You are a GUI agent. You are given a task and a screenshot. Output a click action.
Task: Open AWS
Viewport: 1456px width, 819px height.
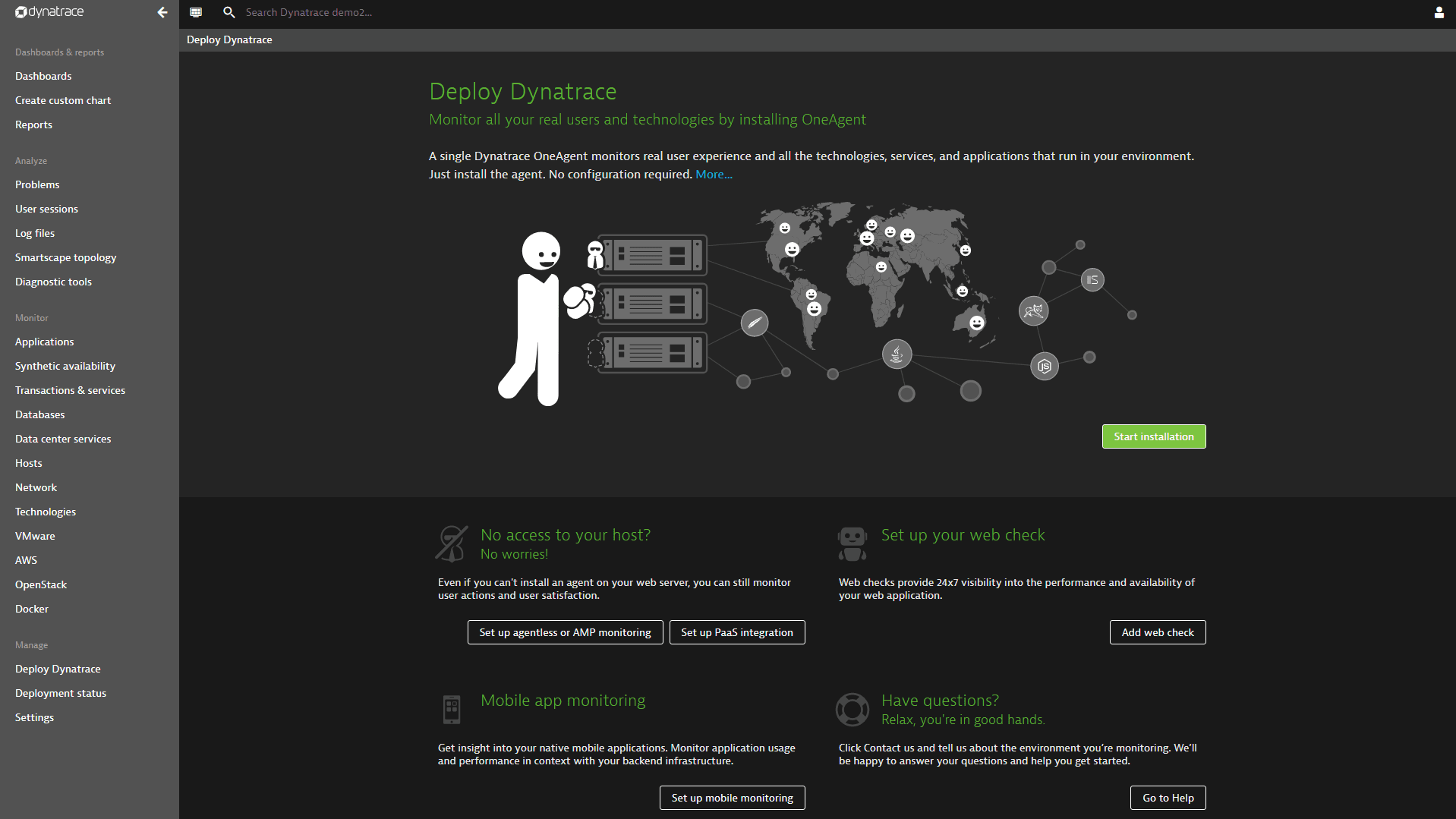tap(26, 560)
